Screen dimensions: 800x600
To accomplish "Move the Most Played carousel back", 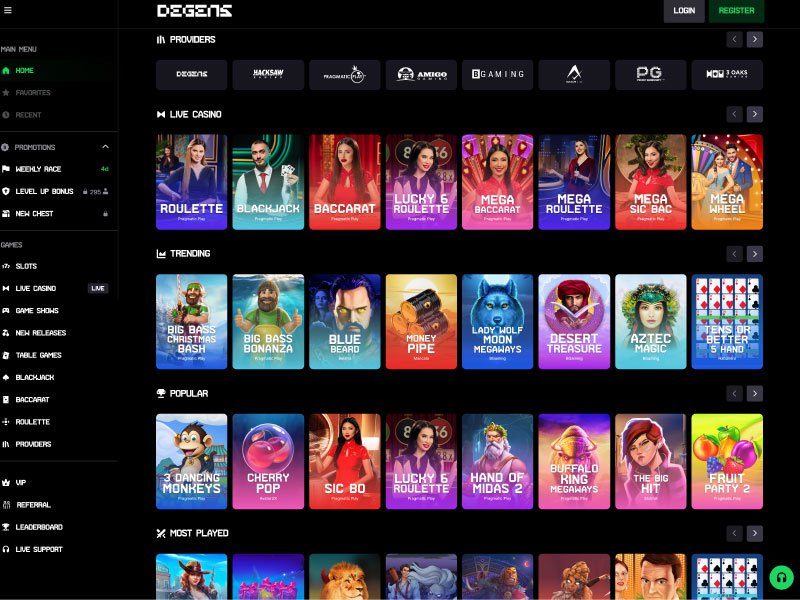I will 734,533.
